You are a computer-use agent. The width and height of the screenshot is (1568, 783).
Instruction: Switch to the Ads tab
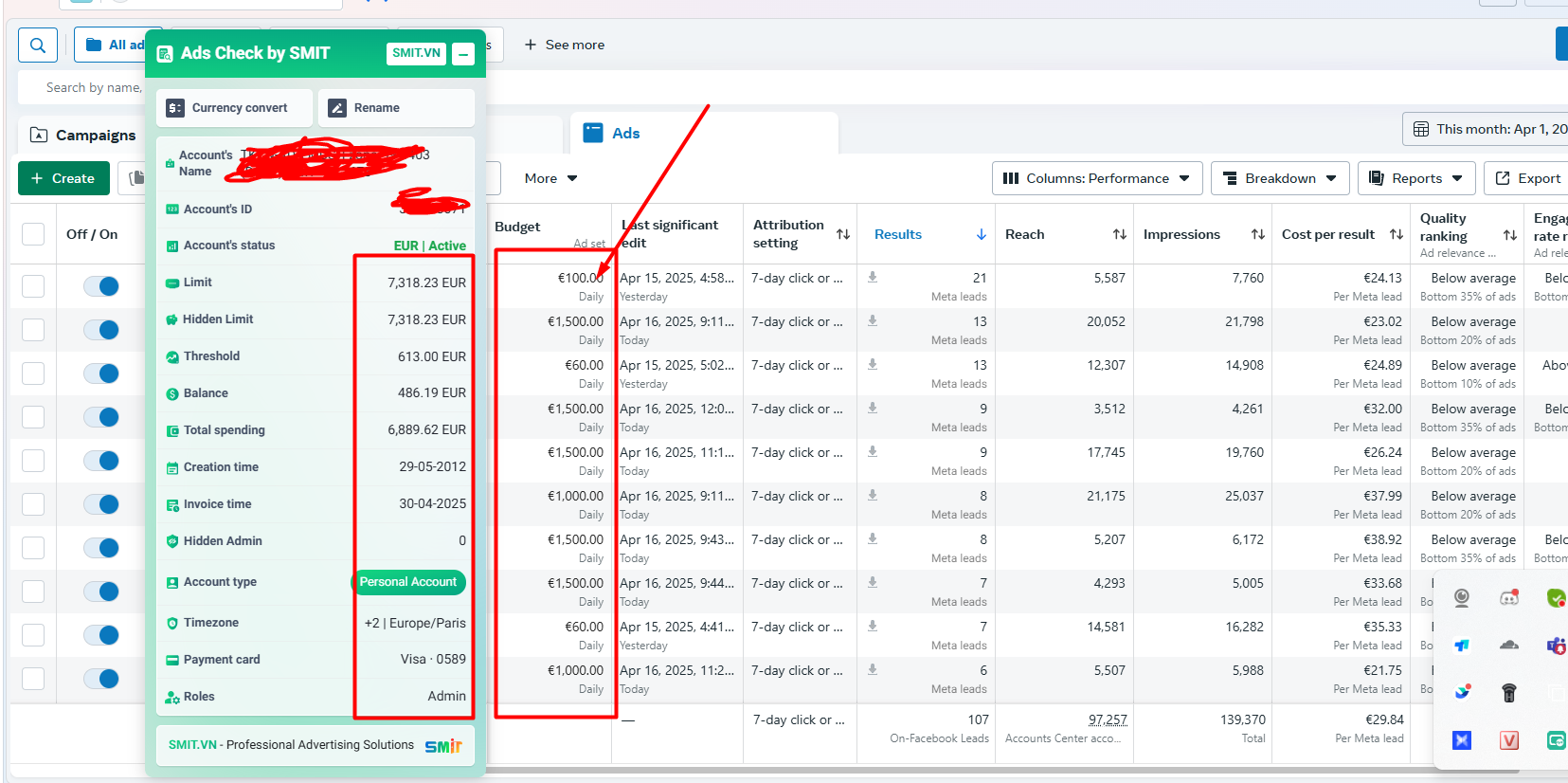pyautogui.click(x=704, y=134)
